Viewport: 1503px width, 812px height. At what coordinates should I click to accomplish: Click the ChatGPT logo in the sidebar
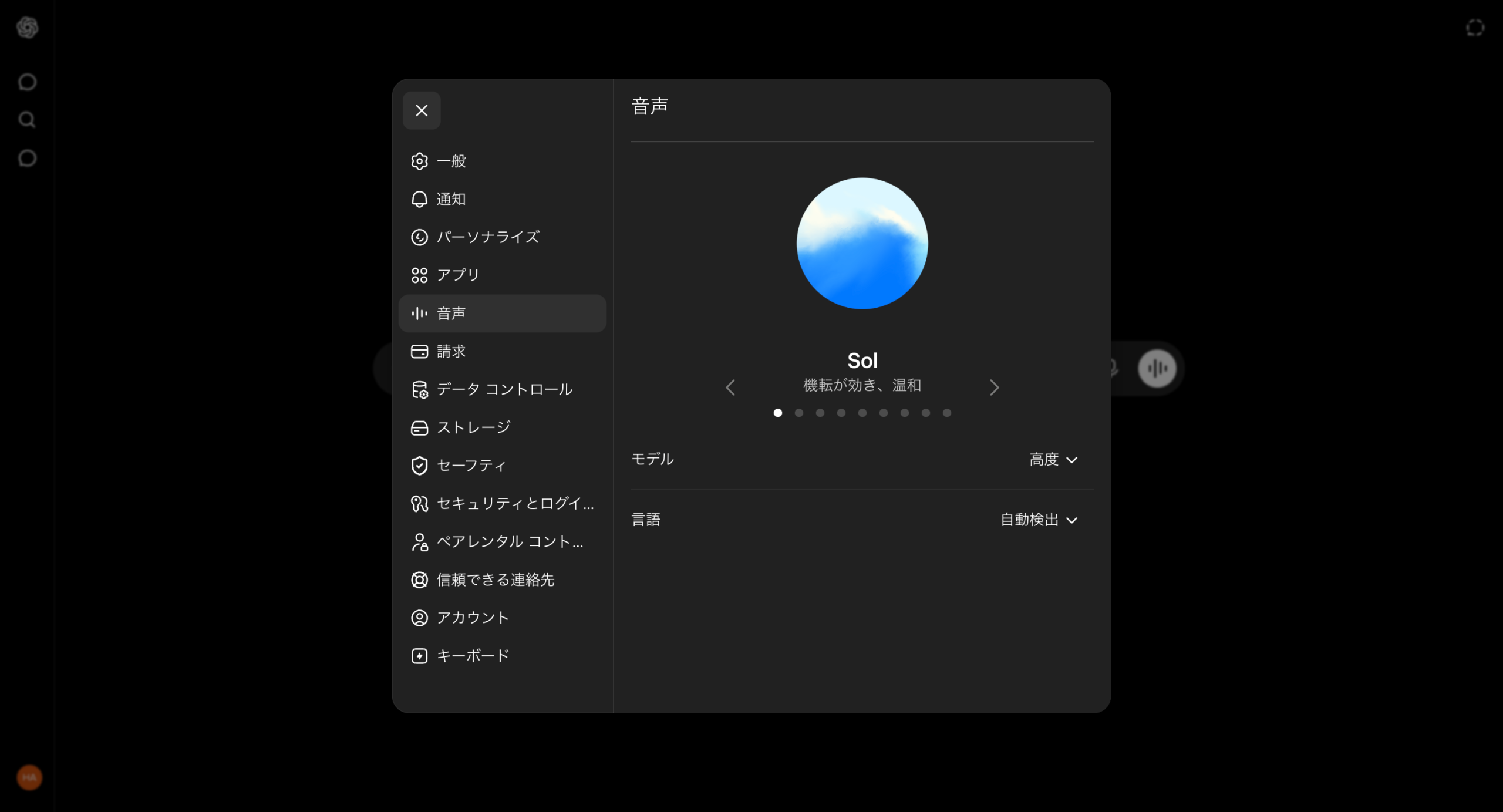pos(28,27)
